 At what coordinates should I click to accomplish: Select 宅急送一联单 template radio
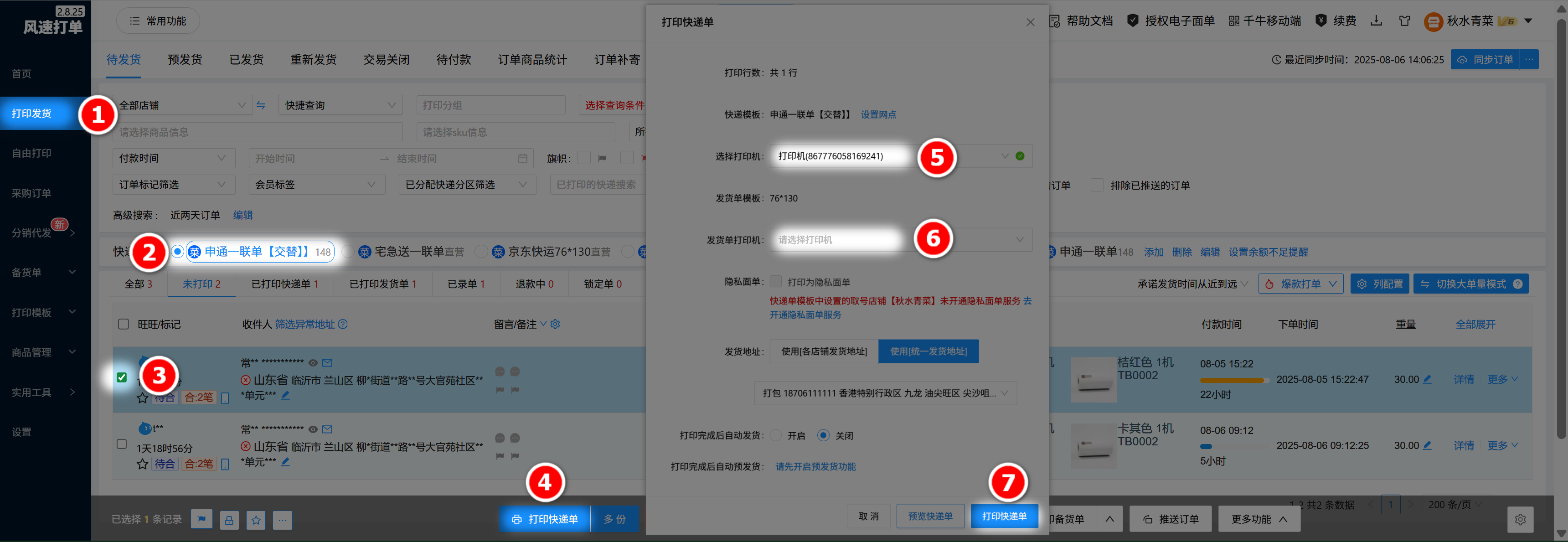tap(348, 252)
